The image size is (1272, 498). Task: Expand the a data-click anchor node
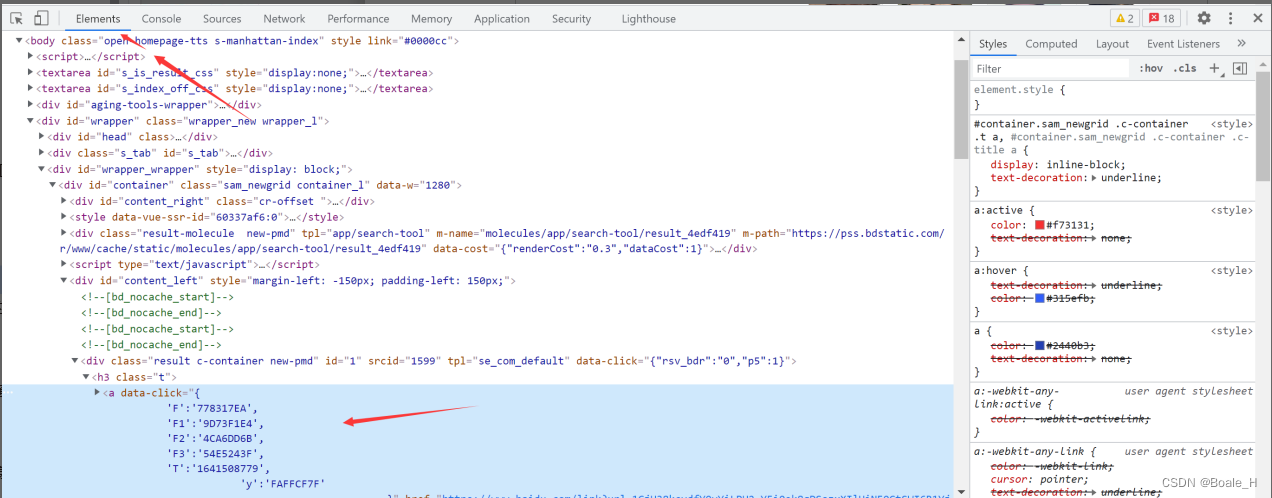click(97, 393)
